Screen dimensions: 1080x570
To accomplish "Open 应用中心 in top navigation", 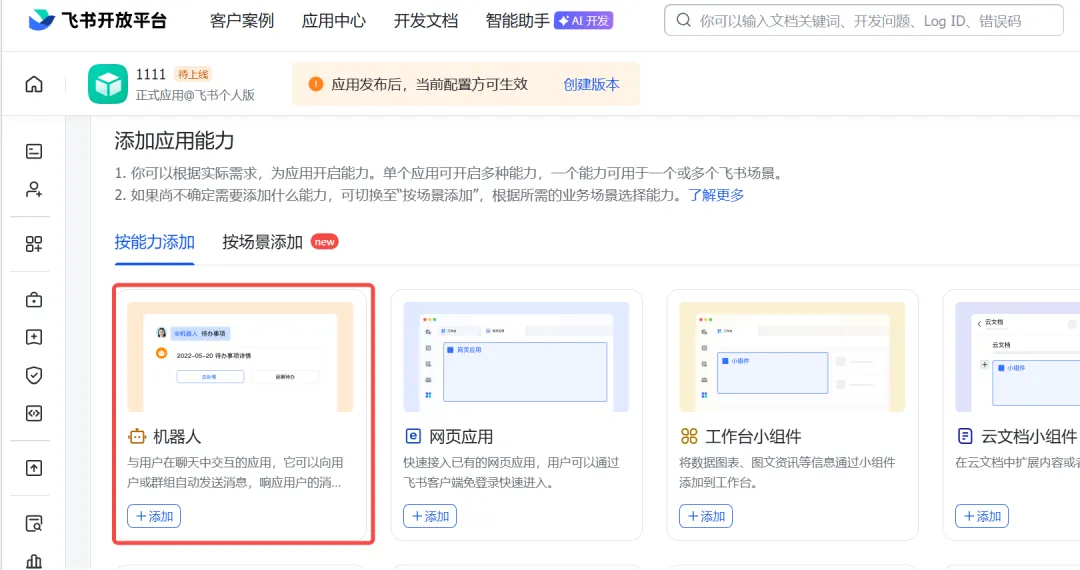I will 333,21.
